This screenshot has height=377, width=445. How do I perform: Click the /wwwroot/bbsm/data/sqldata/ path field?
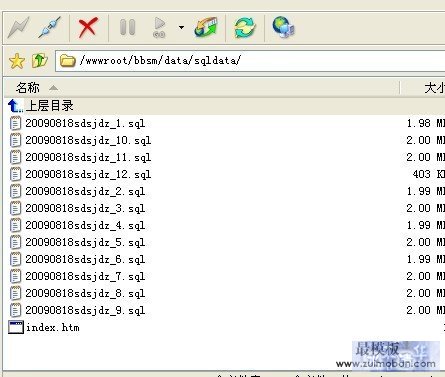[250, 61]
